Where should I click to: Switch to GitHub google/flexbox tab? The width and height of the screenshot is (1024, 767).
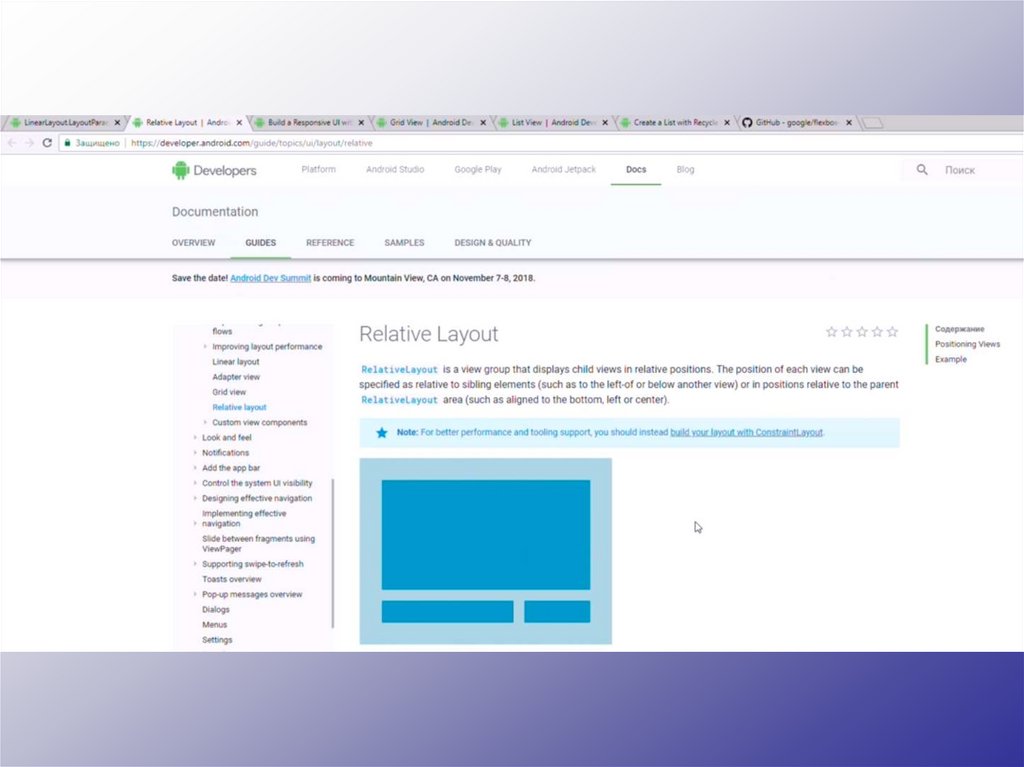(x=797, y=122)
